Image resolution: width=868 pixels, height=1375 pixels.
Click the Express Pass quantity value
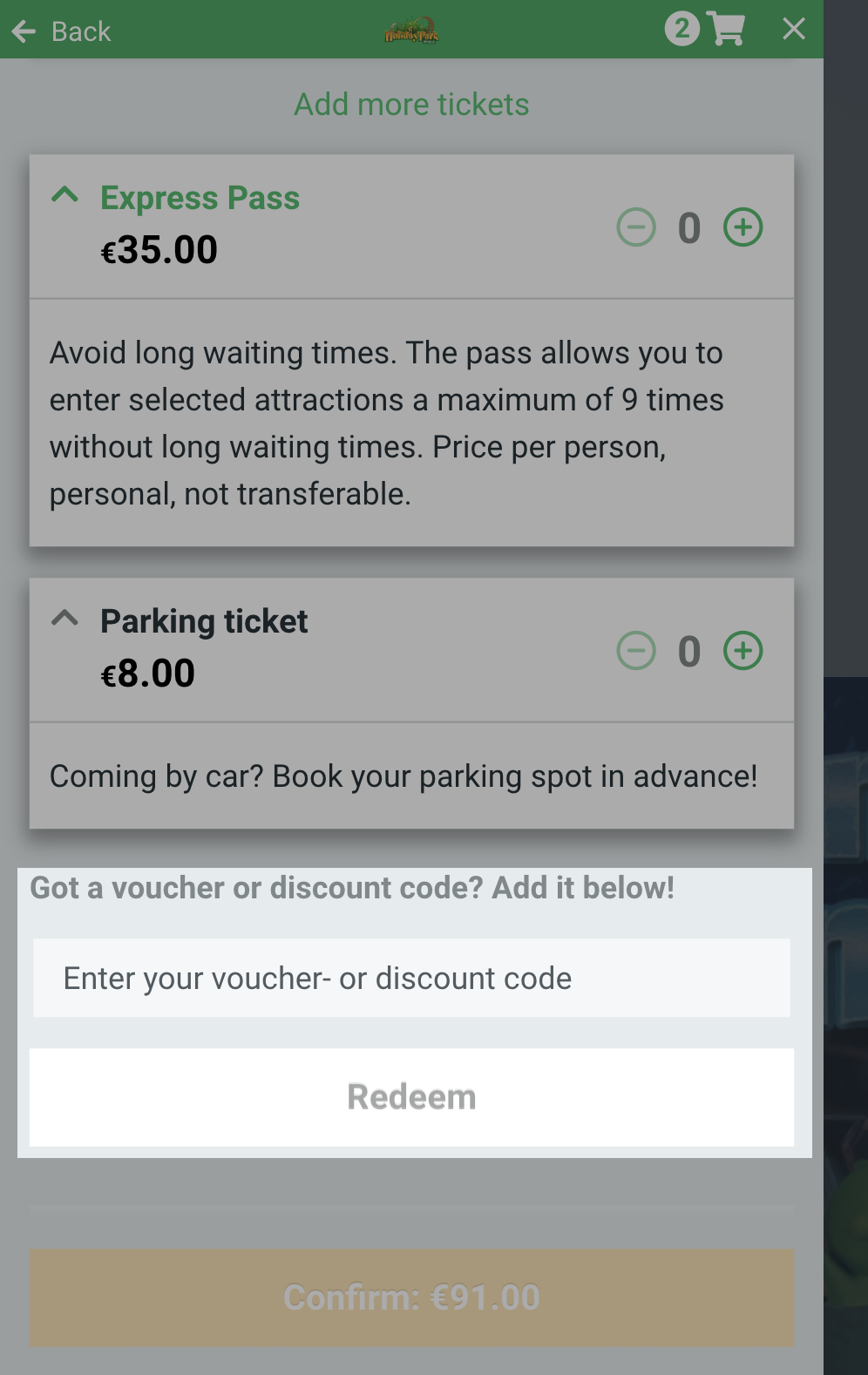[x=689, y=228]
